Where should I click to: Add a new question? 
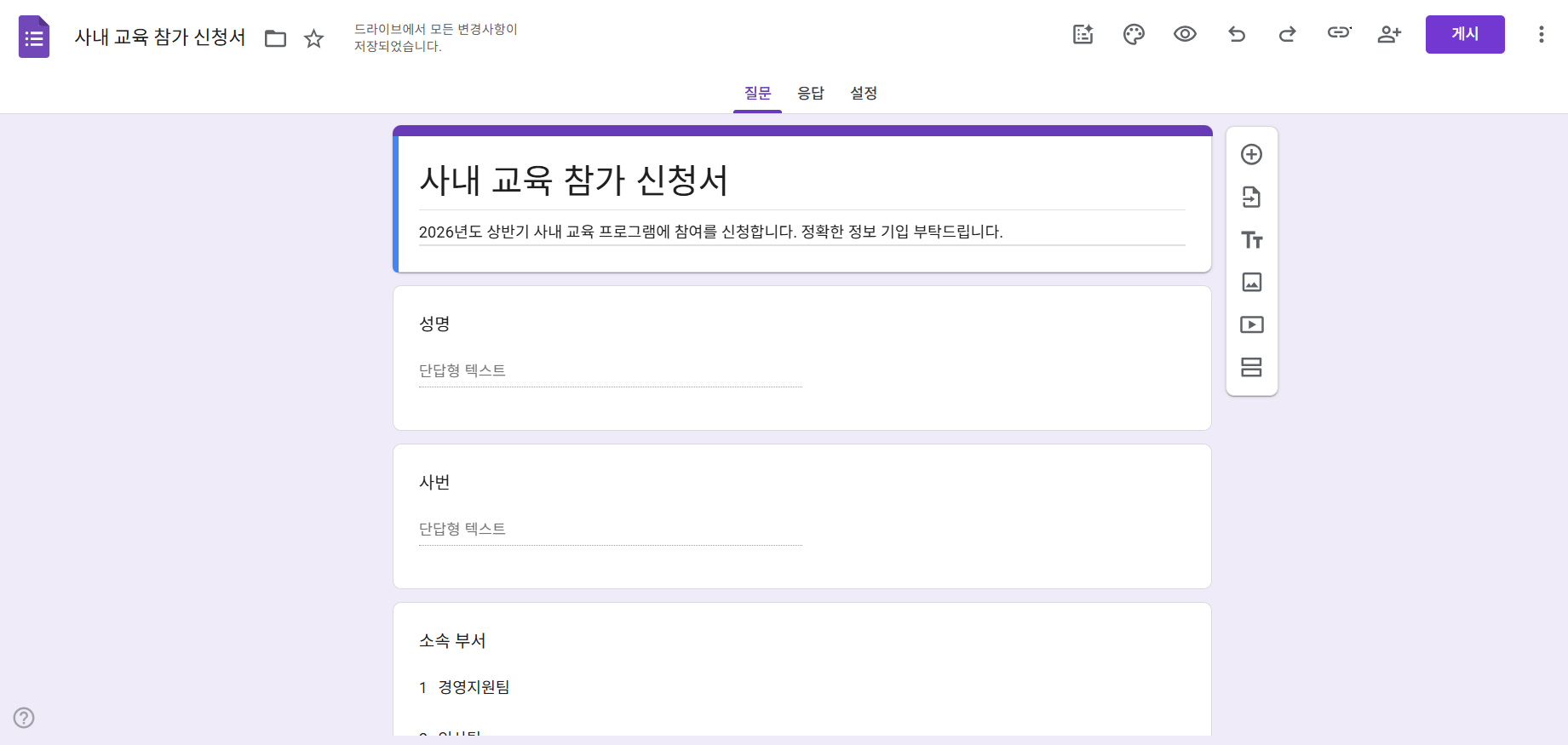click(x=1251, y=154)
